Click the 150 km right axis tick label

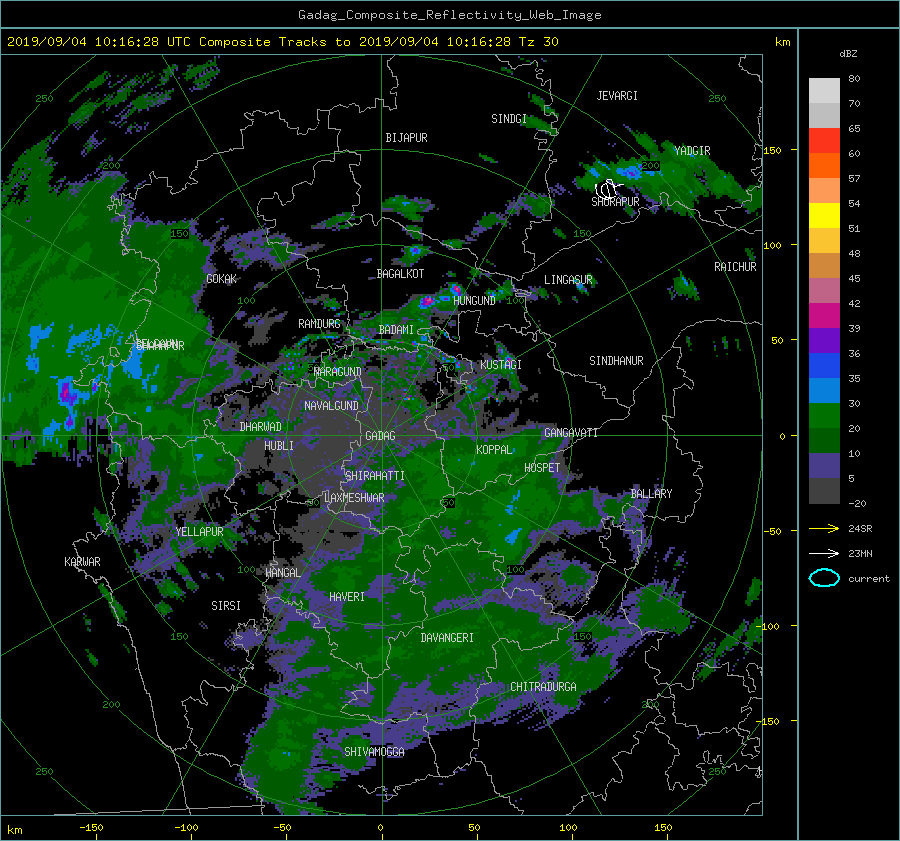point(772,150)
